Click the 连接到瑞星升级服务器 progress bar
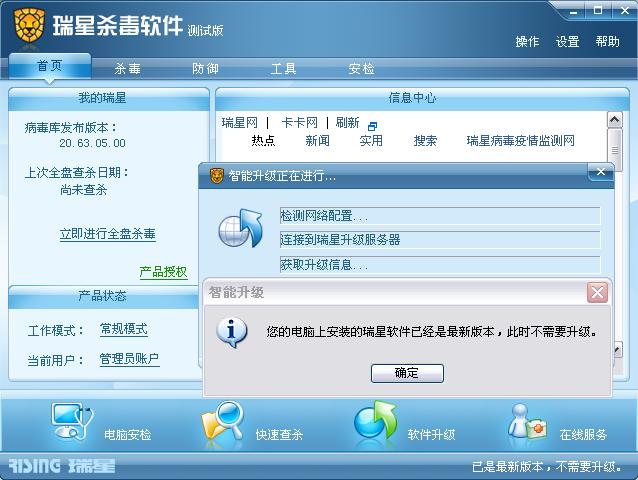 tap(440, 240)
